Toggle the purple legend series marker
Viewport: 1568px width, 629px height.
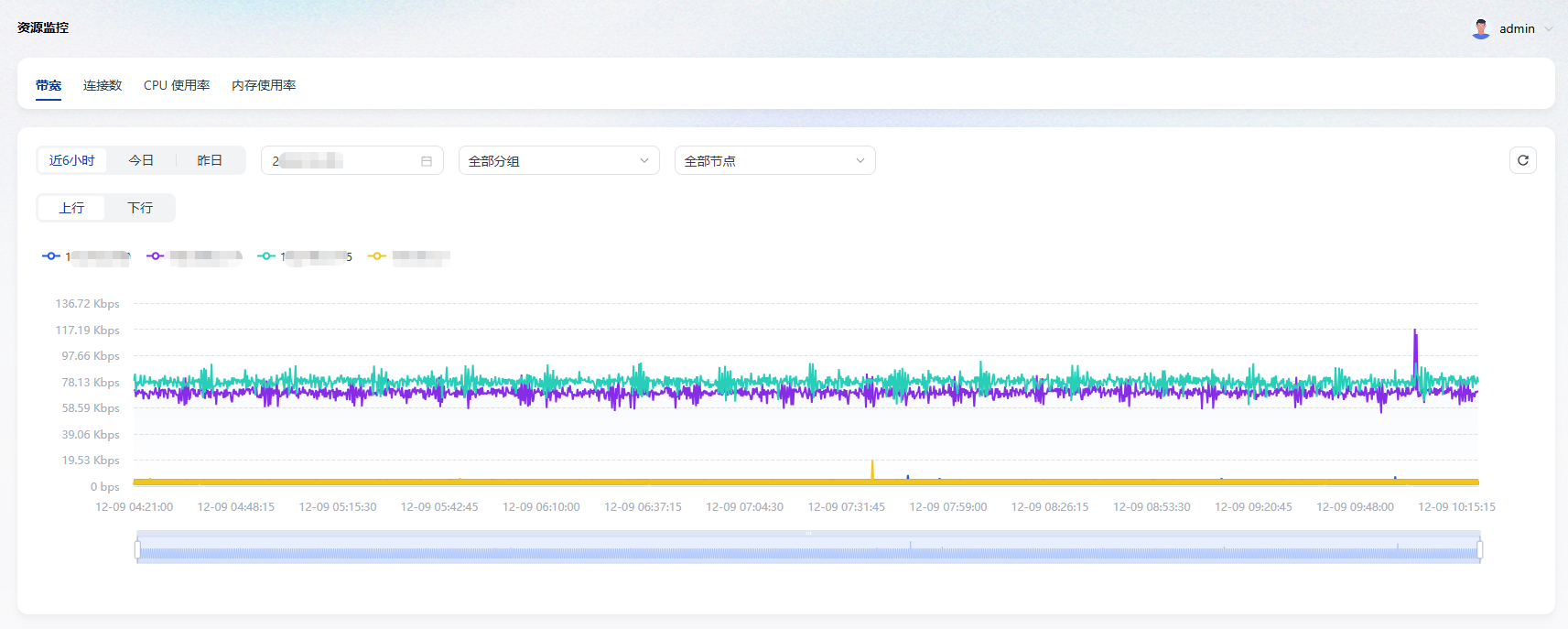156,256
